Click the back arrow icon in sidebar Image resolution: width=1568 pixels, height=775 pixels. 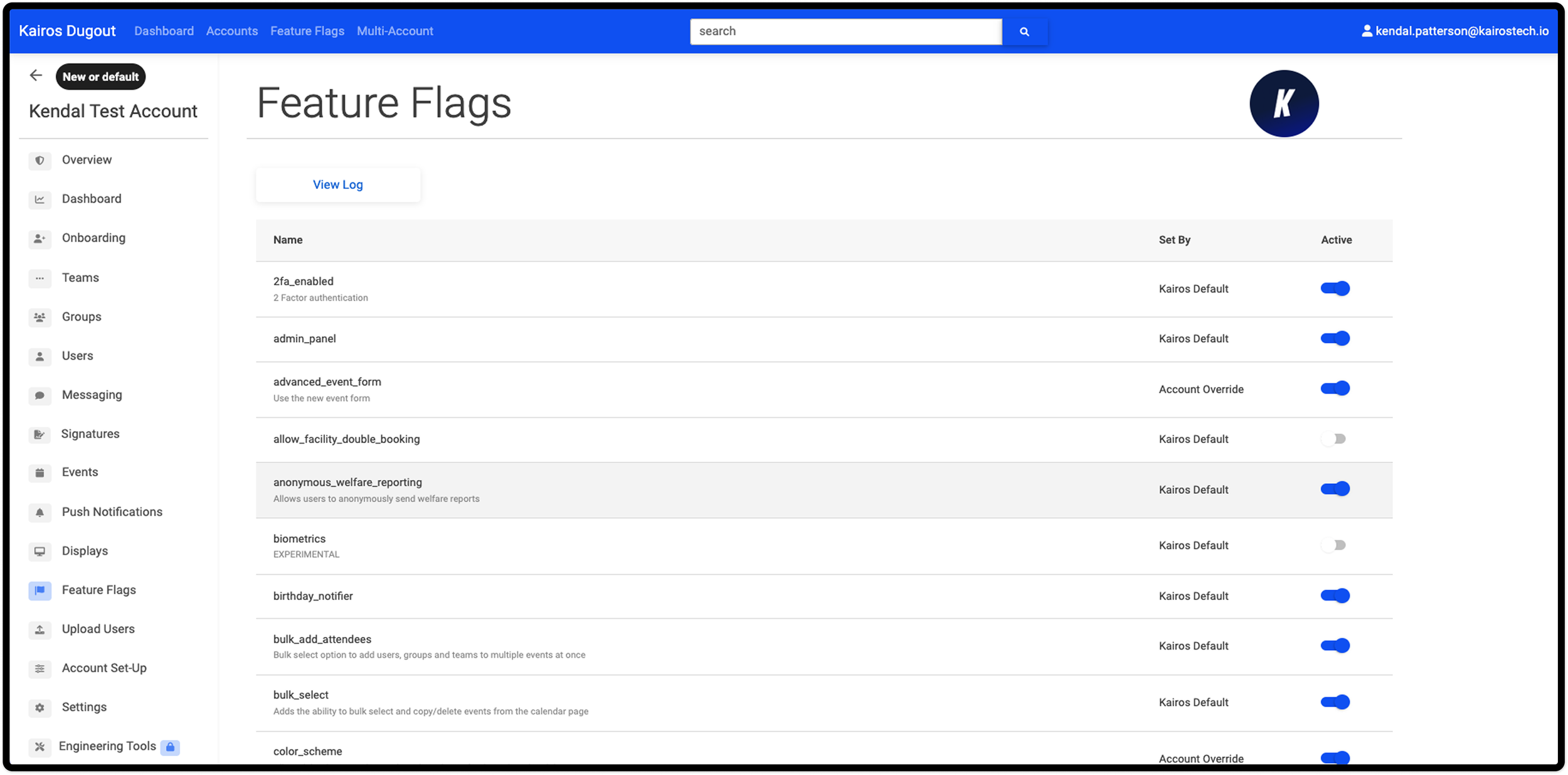pos(36,76)
